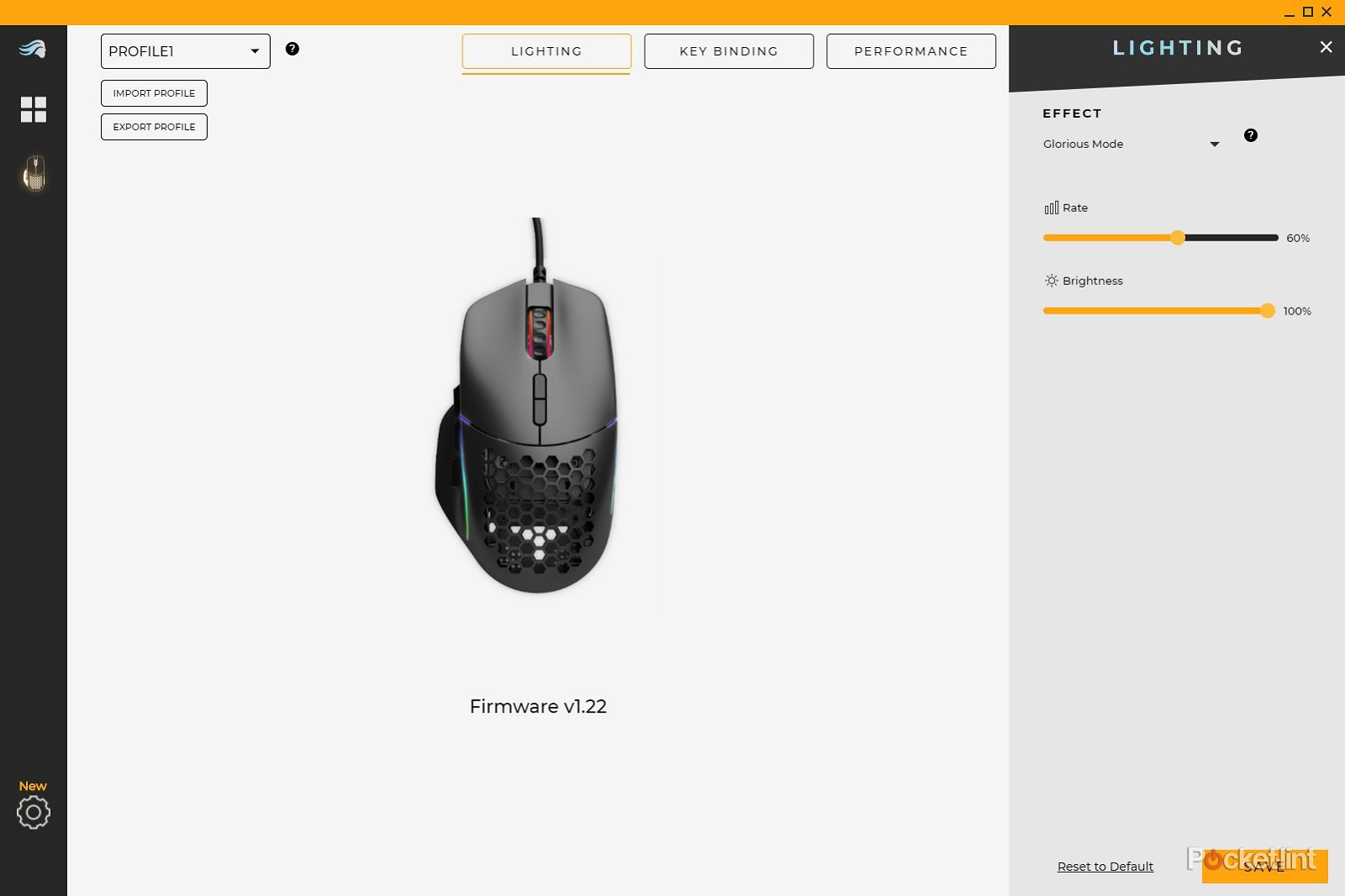Click the mouse product image

(x=530, y=406)
